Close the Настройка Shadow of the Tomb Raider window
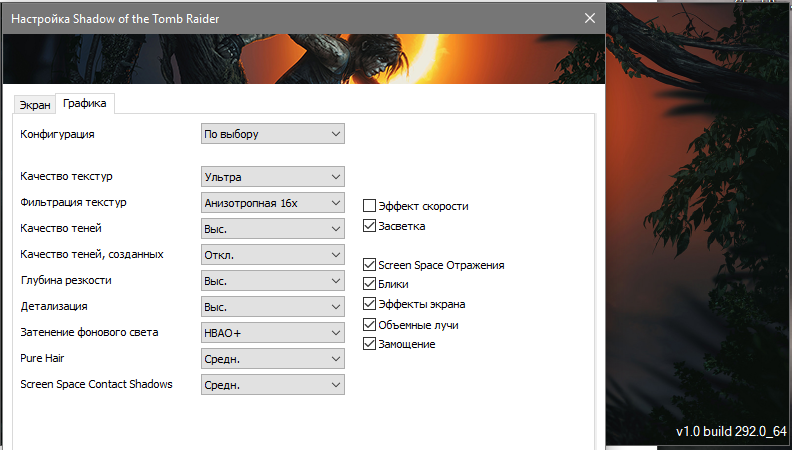This screenshot has width=792, height=450. pos(589,19)
